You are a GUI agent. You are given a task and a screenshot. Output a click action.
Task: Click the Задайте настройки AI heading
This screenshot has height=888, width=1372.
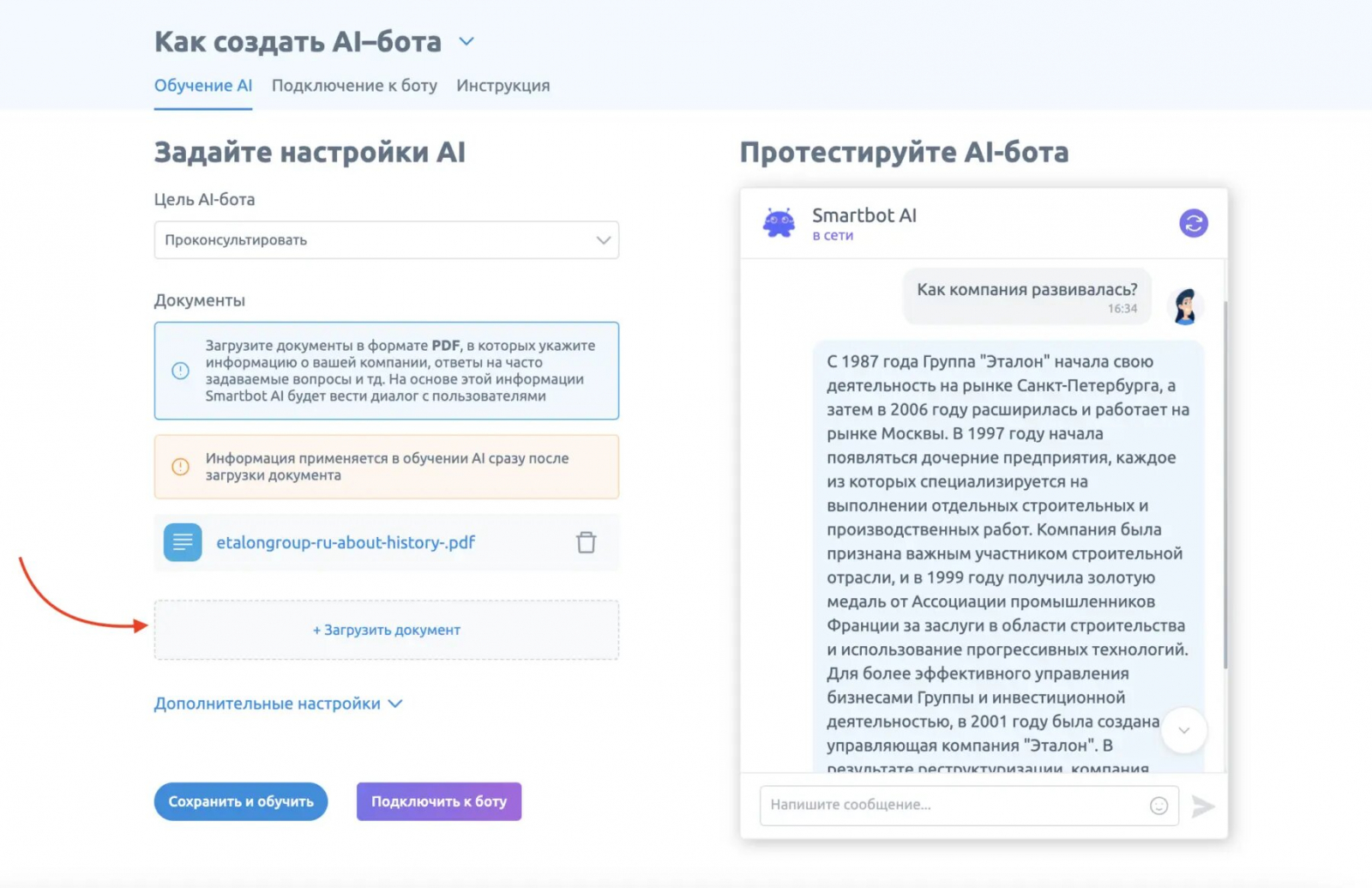point(310,153)
